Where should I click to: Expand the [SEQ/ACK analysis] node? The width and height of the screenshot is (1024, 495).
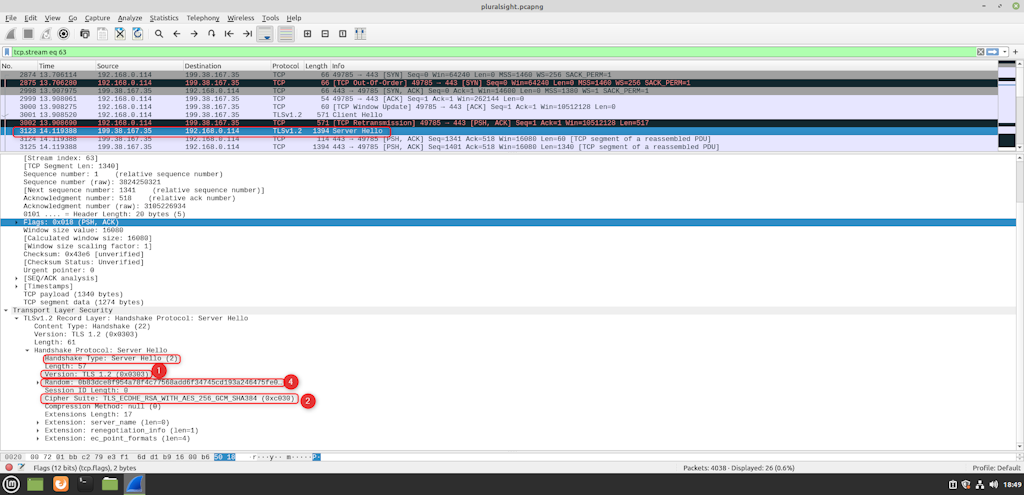coord(17,278)
